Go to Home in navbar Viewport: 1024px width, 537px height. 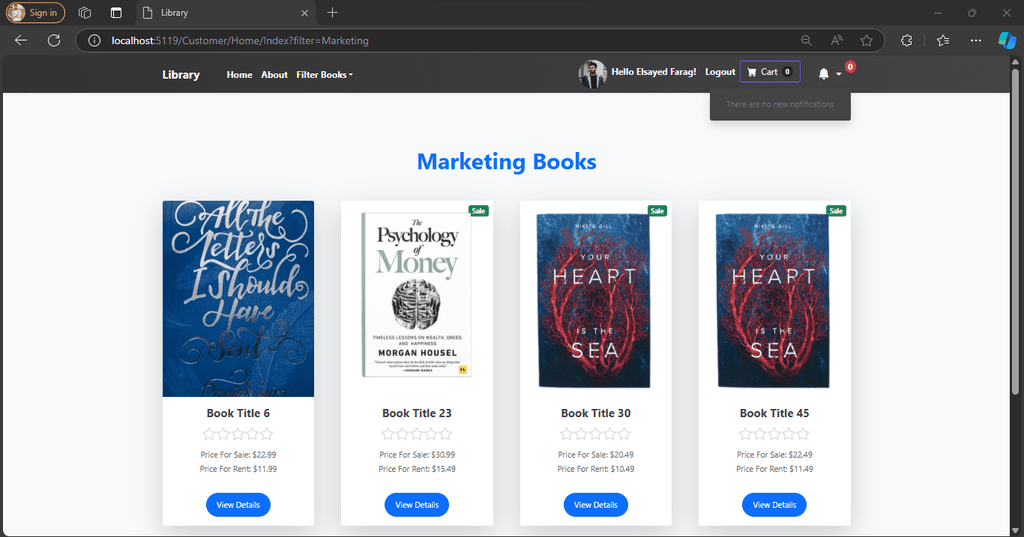click(x=239, y=74)
